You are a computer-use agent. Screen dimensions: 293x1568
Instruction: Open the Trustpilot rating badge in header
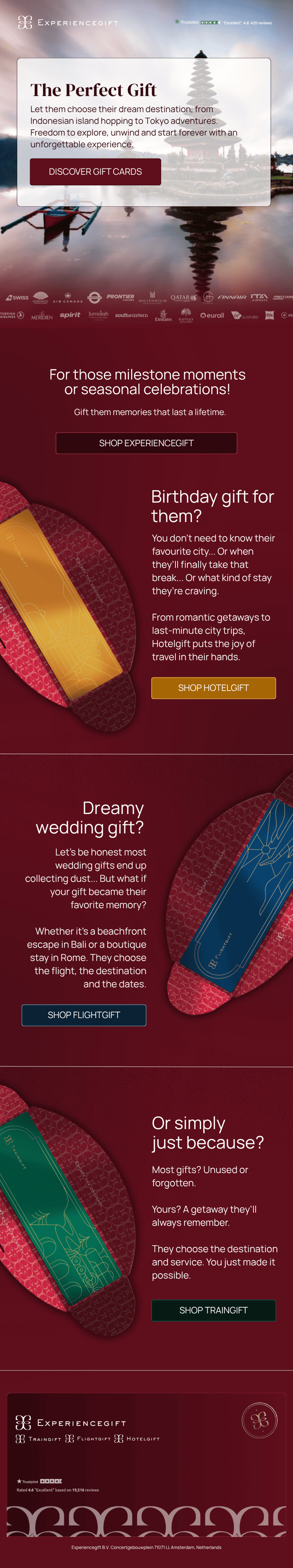pos(223,22)
